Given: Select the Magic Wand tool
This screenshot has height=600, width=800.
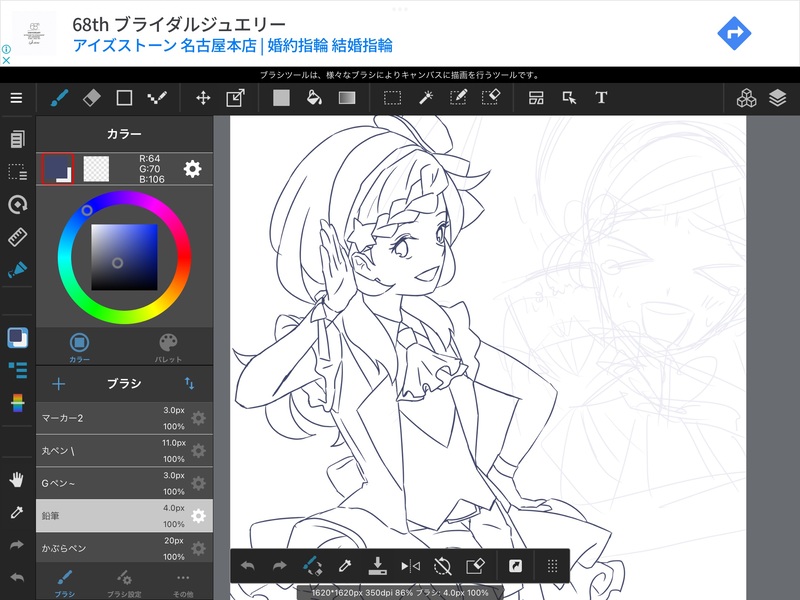Looking at the screenshot, I should (x=426, y=97).
